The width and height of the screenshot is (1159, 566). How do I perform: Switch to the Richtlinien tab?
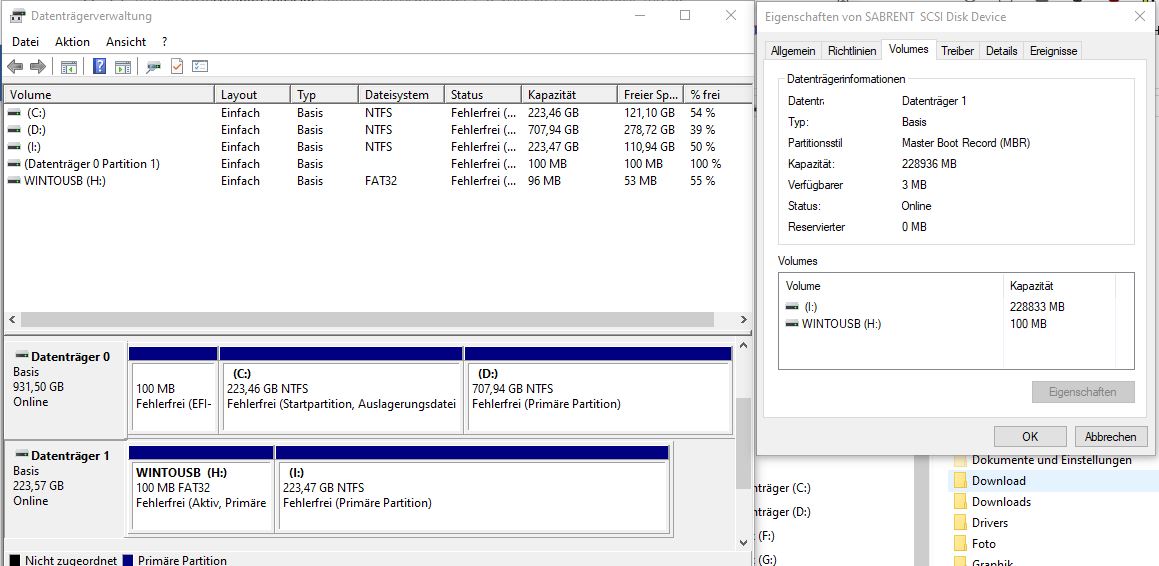tap(852, 51)
